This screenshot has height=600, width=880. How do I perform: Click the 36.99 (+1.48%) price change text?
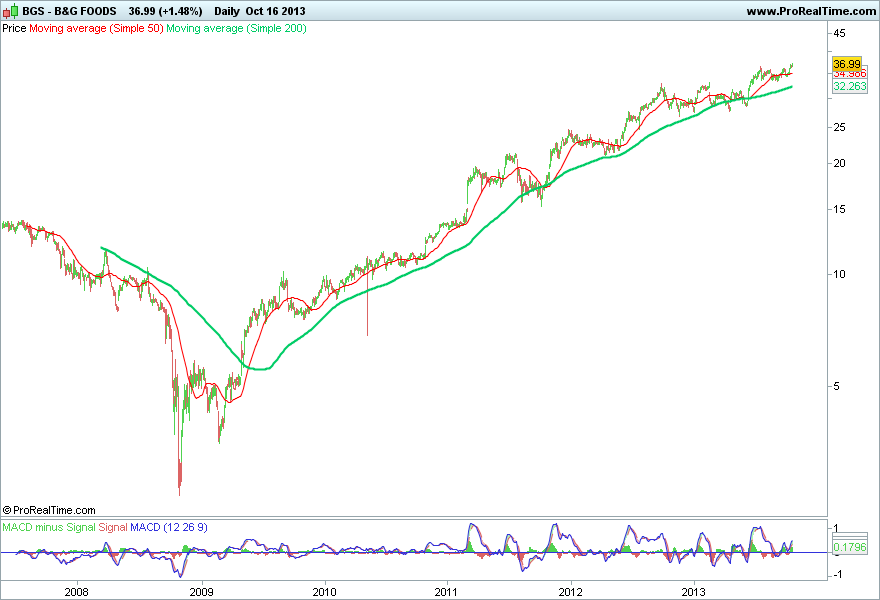(165, 11)
